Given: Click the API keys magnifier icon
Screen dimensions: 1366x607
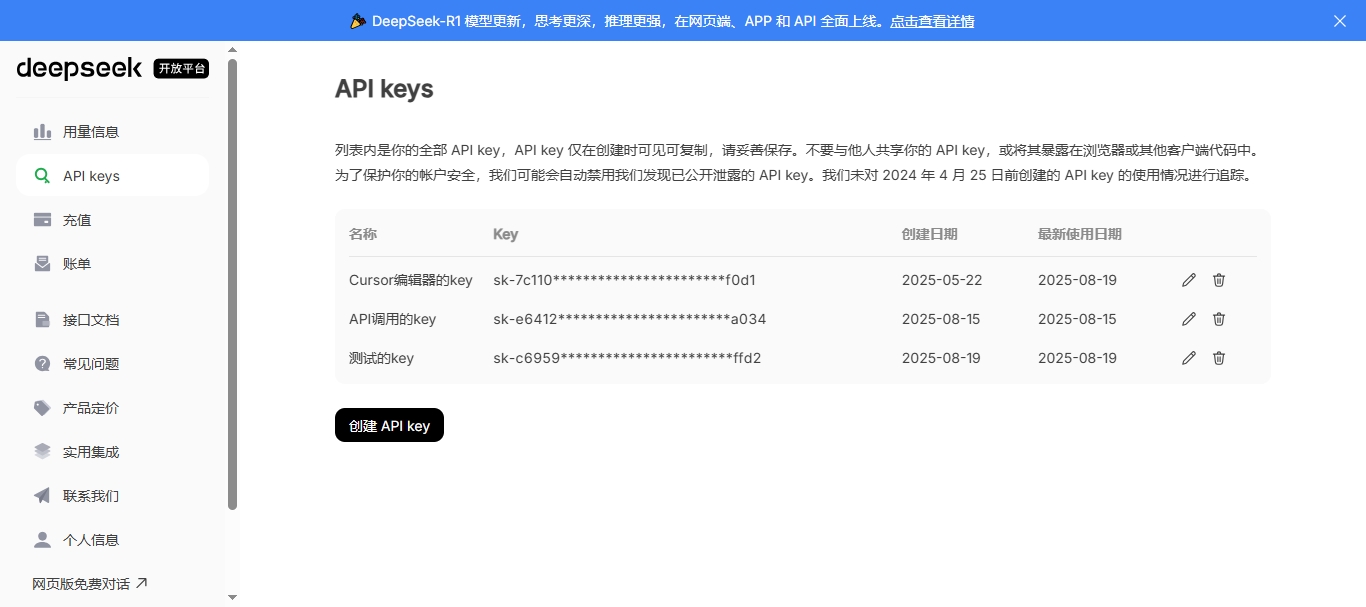Looking at the screenshot, I should pyautogui.click(x=42, y=176).
